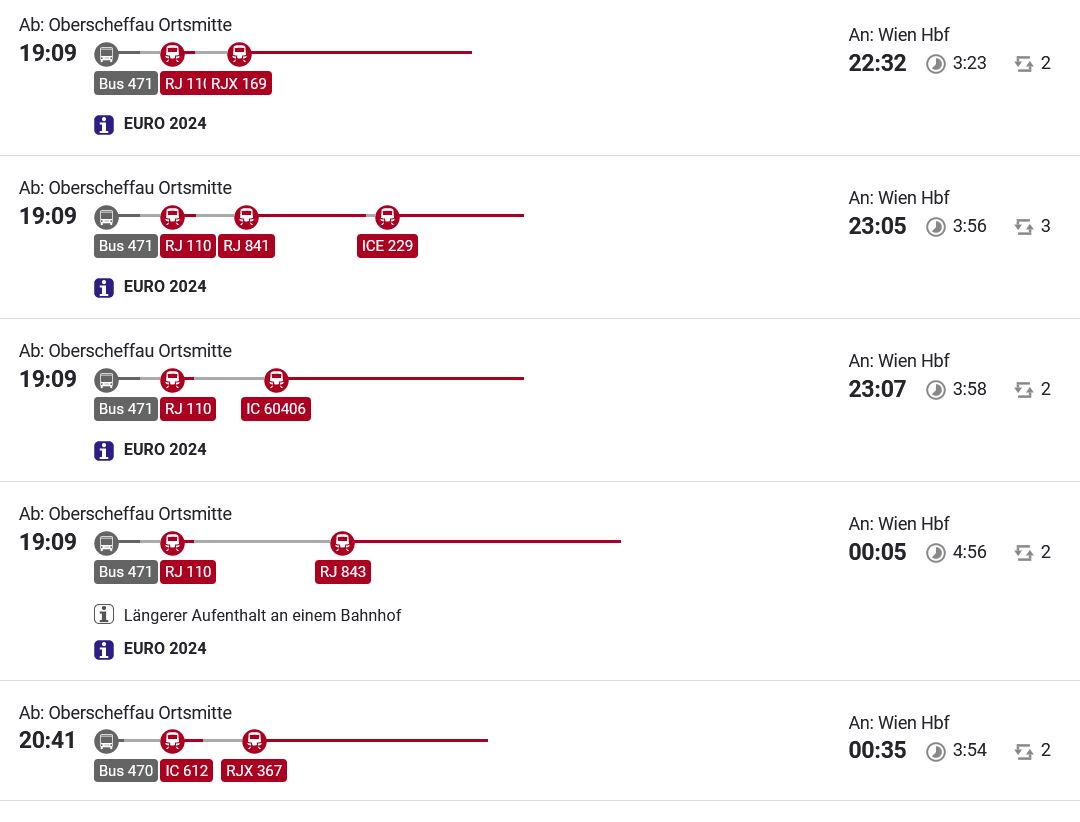Click the IC 60406 train stop icon
Image resolution: width=1080 pixels, height=822 pixels.
[x=276, y=379]
